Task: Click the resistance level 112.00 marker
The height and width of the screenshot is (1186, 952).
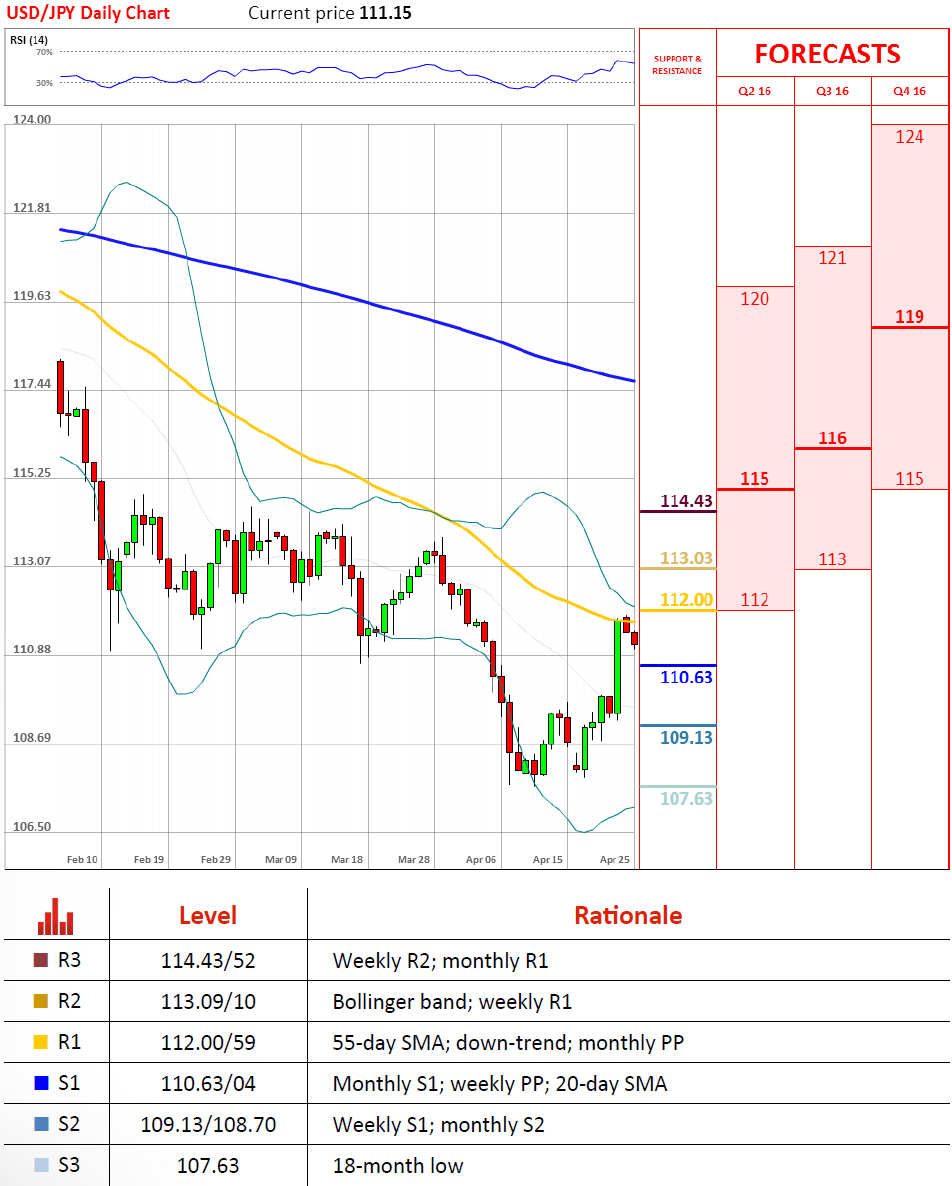Action: click(686, 600)
